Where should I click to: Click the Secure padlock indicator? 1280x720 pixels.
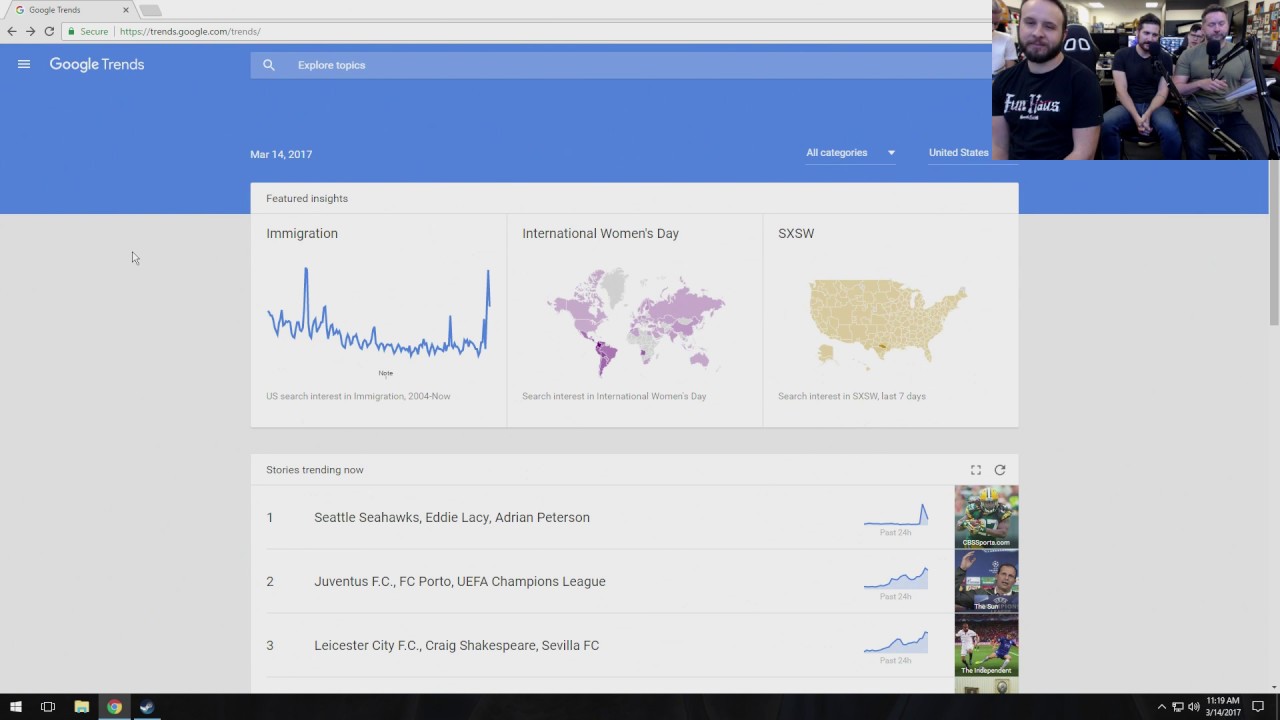pos(88,31)
